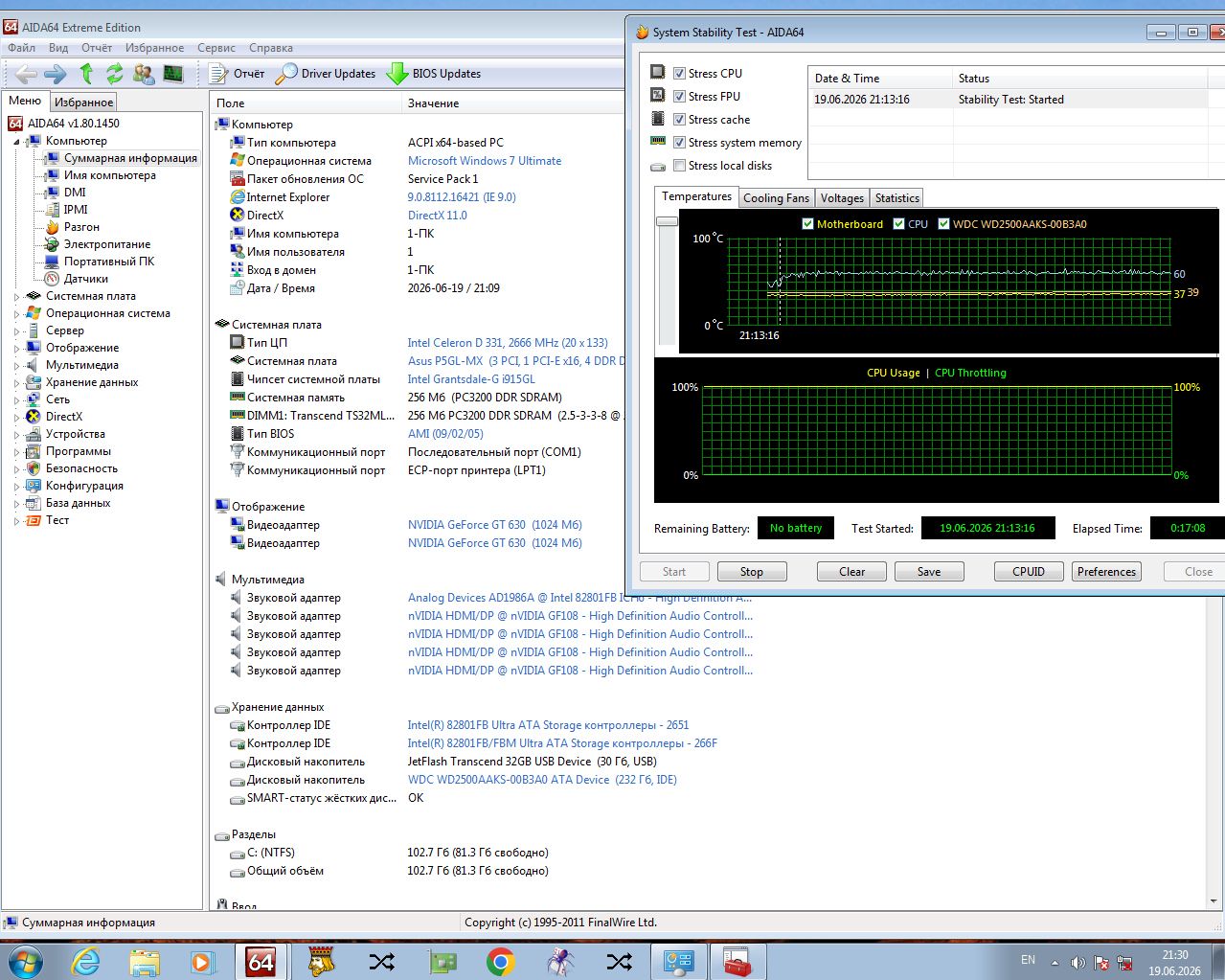The image size is (1225, 980).
Task: Select the Датчики sensor tree item
Action: click(86, 279)
